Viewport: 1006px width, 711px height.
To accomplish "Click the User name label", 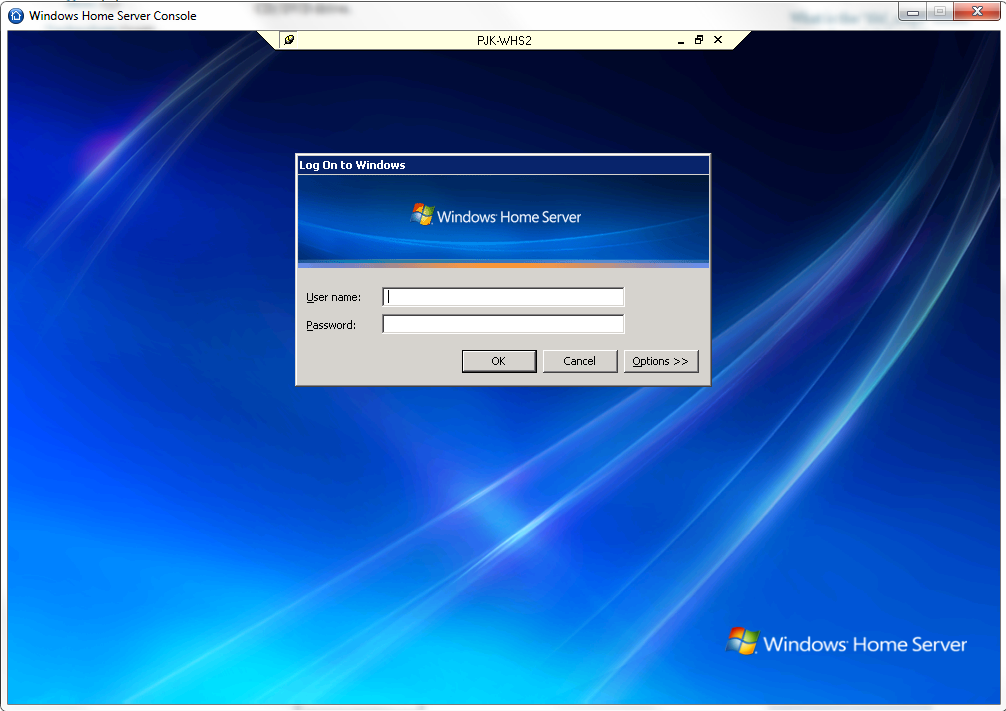I will (334, 297).
